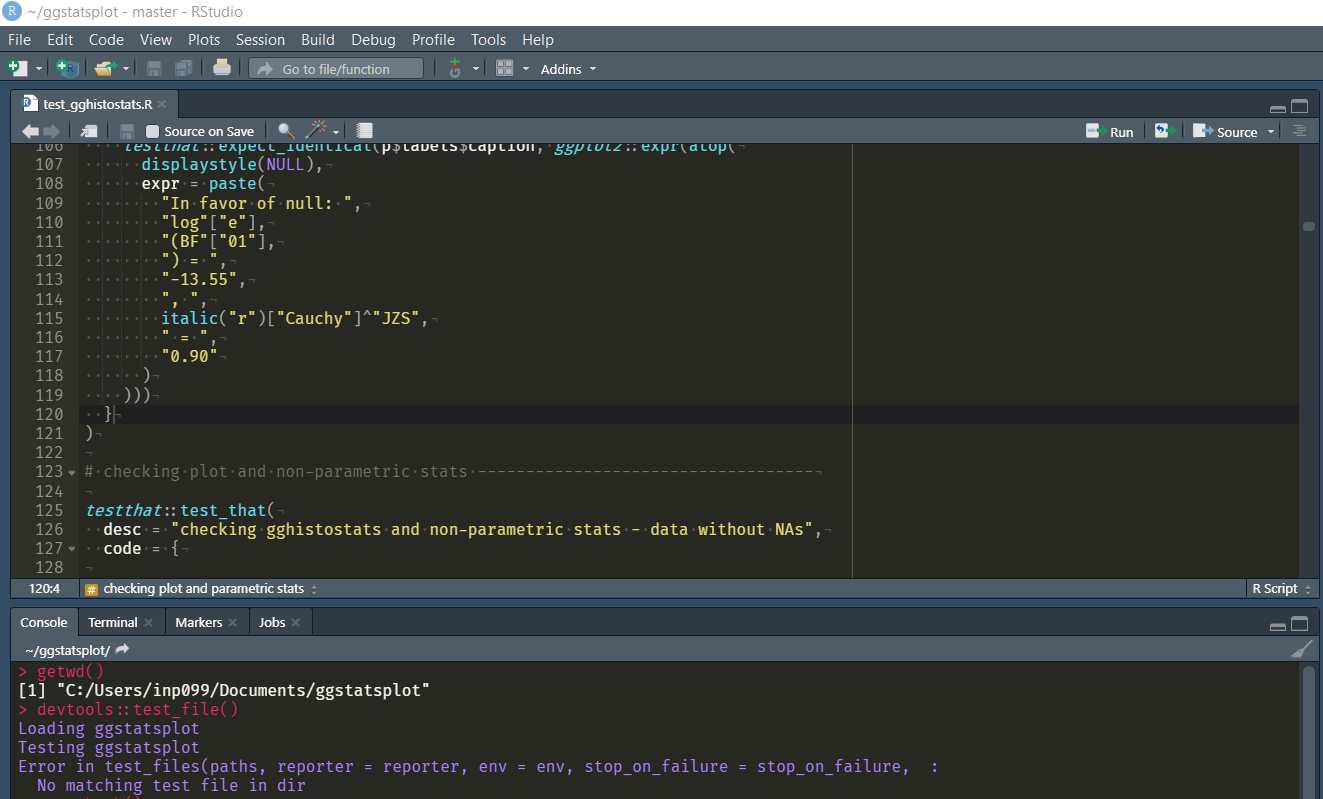Click the editor vertical scrollbar thumb

tap(1308, 227)
